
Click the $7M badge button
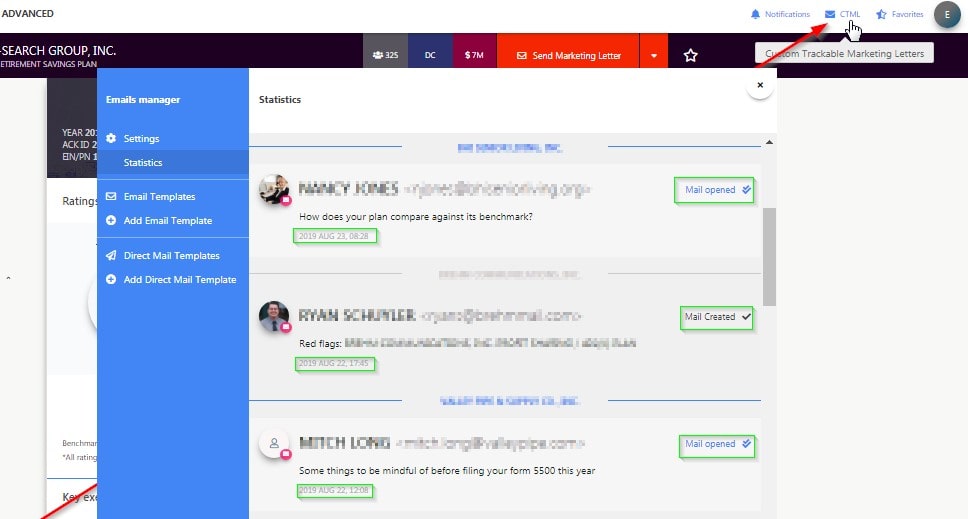475,55
